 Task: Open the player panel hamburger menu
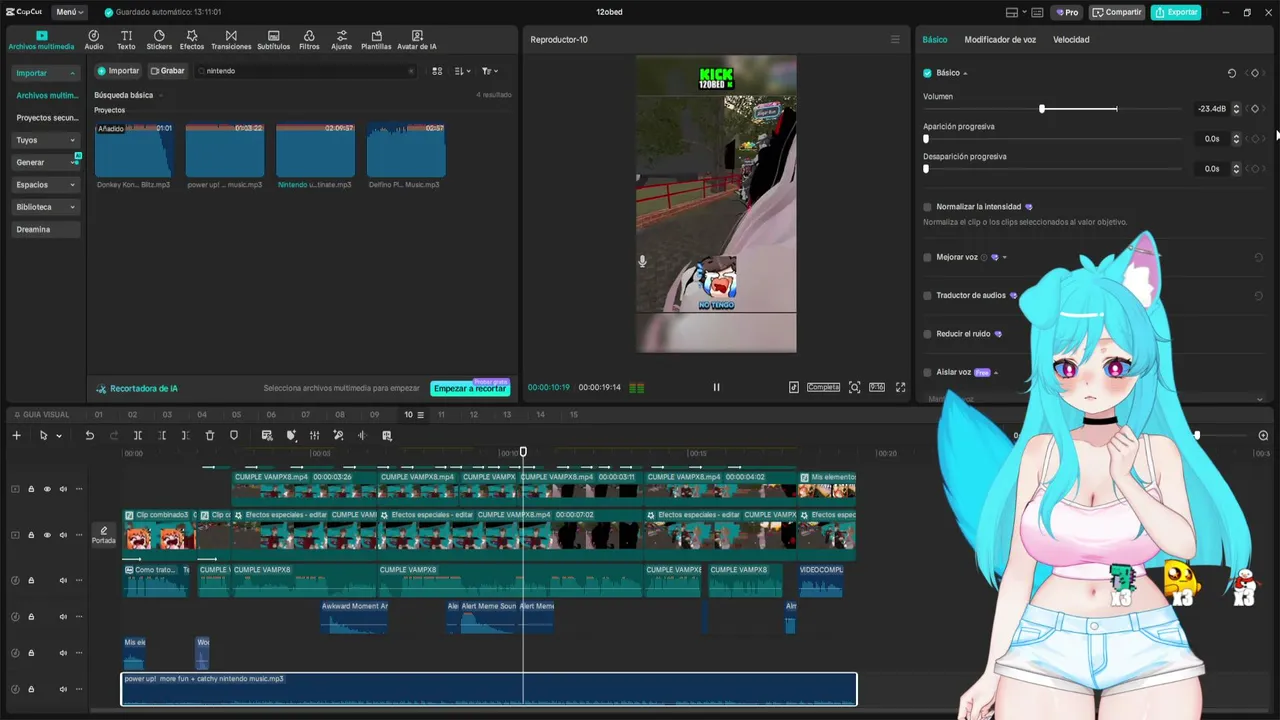(895, 40)
